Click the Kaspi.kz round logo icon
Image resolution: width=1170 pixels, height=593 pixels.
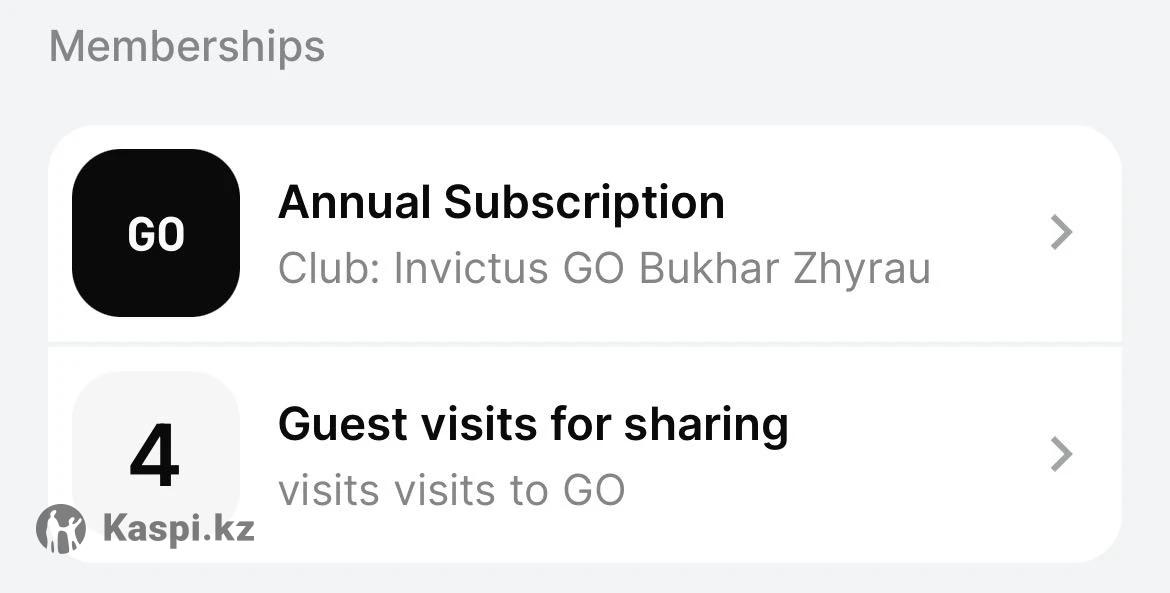(x=61, y=529)
